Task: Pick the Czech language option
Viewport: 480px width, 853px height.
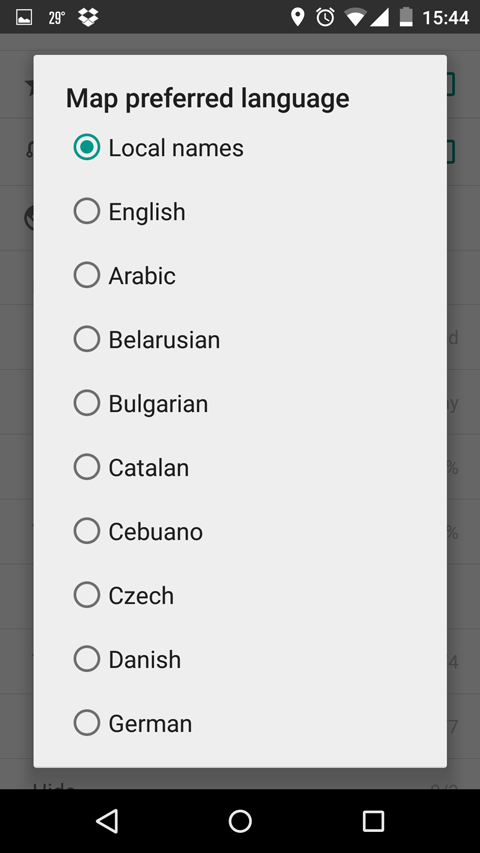Action: point(87,595)
